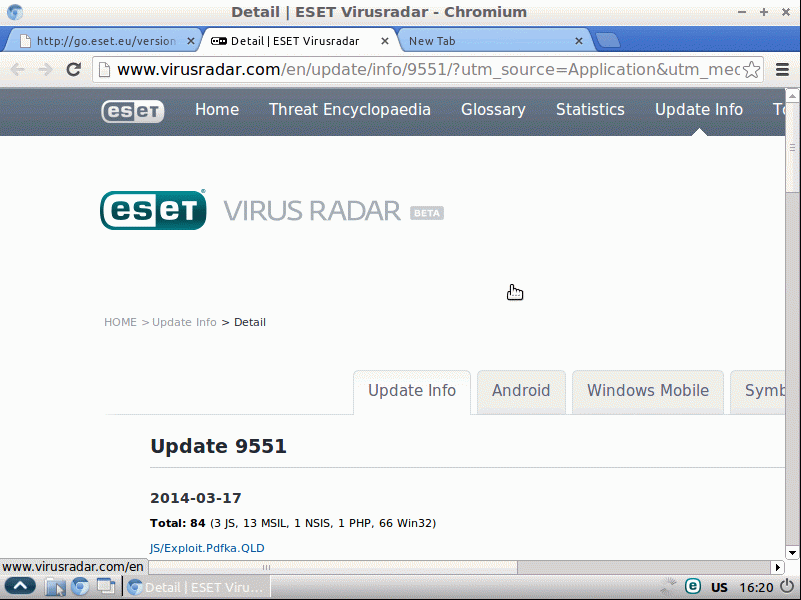This screenshot has width=801, height=600.
Task: Go forward using the browser forward arrow
Action: tap(45, 69)
